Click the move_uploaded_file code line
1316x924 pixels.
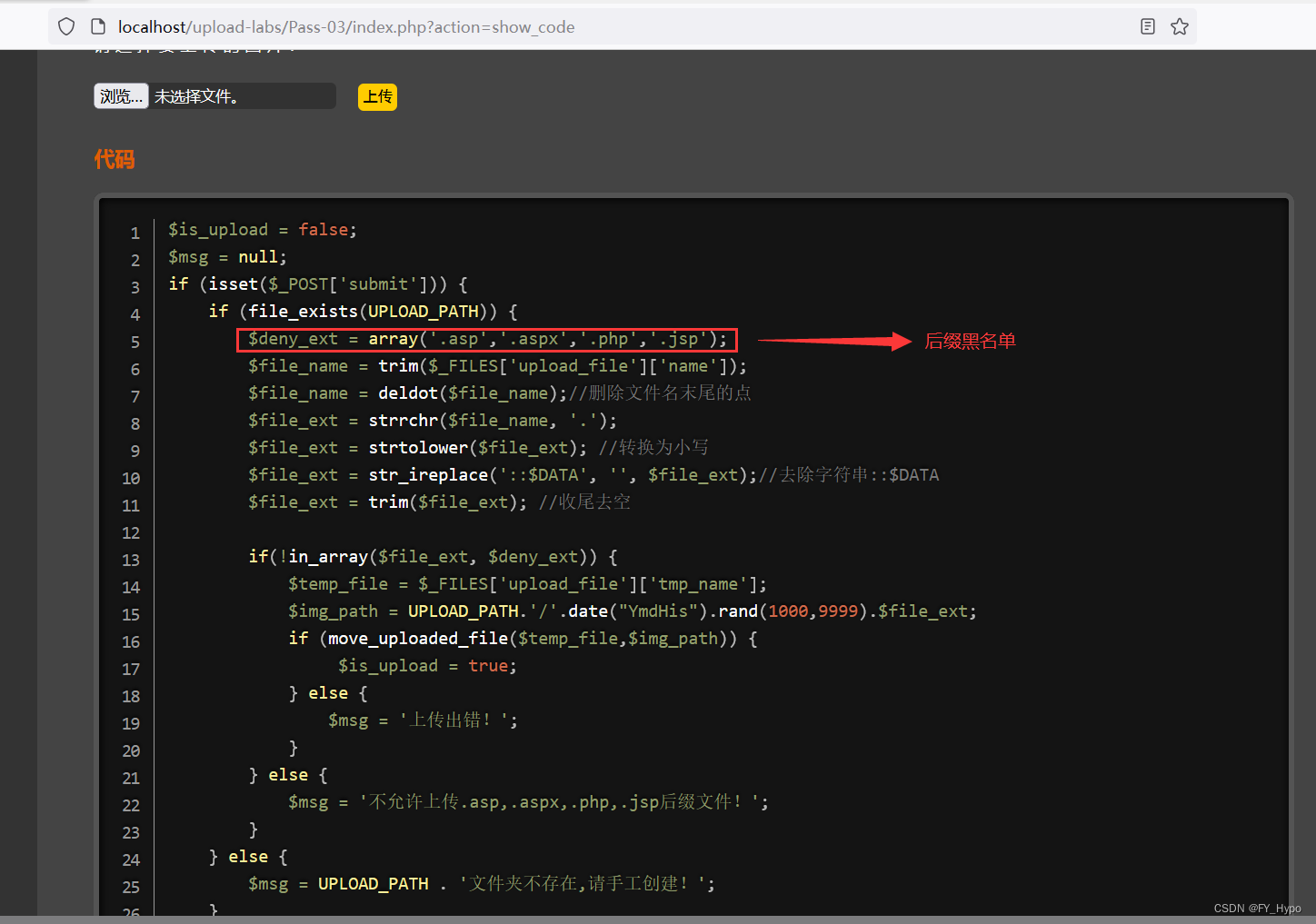click(523, 639)
